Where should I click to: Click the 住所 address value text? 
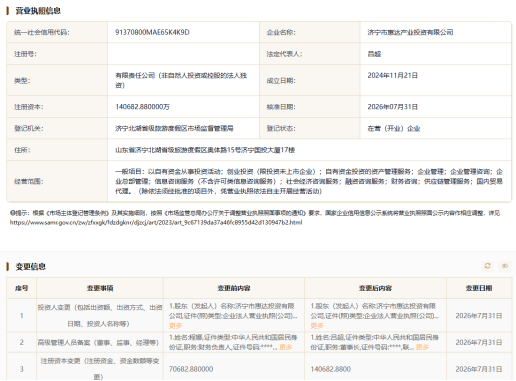(205, 150)
